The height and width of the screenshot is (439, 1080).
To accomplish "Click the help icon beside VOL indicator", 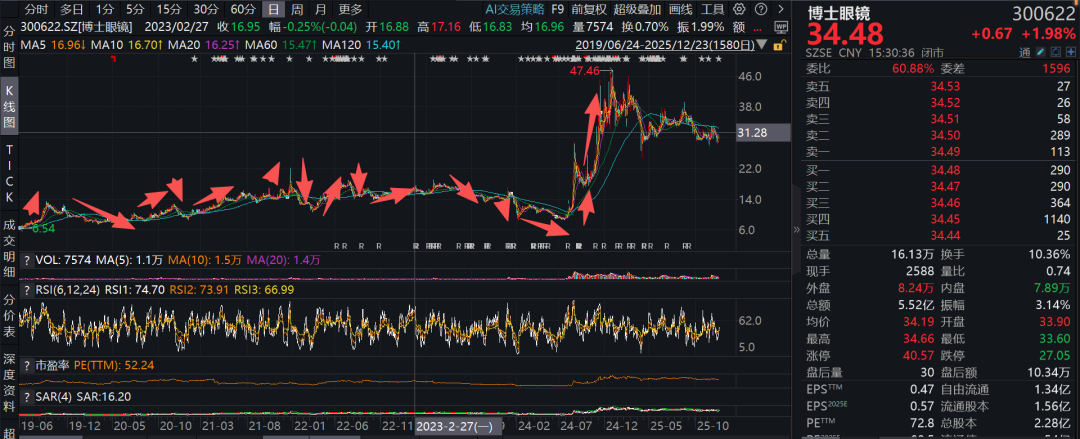I will (x=26, y=259).
